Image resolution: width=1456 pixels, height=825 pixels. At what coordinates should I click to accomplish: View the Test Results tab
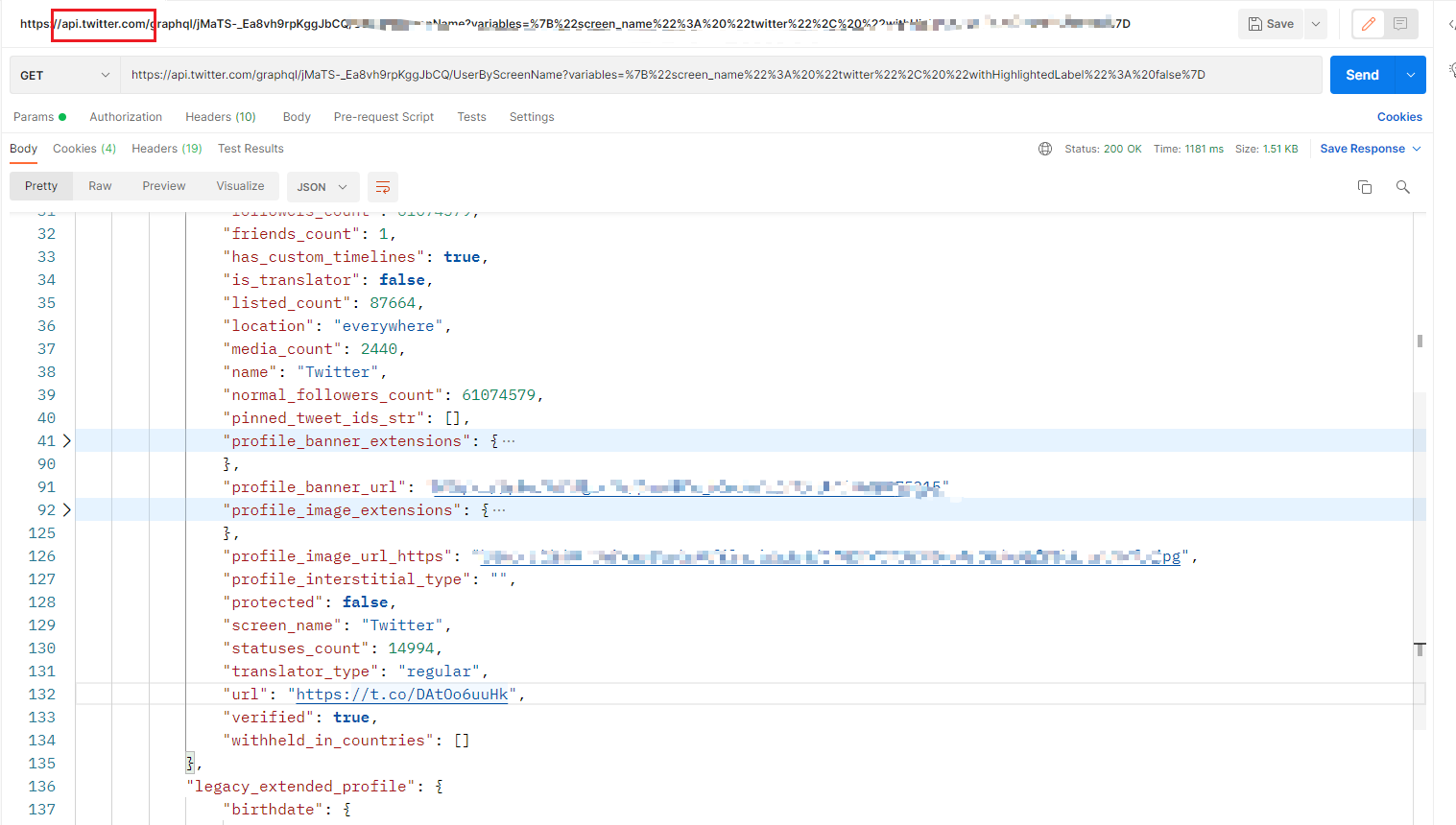(251, 149)
